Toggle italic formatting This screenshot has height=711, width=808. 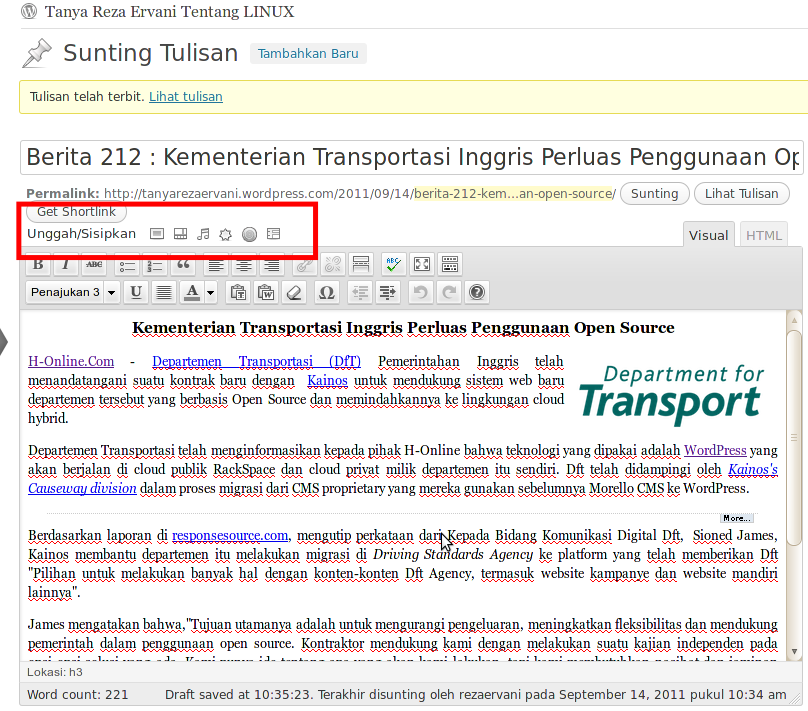click(65, 264)
